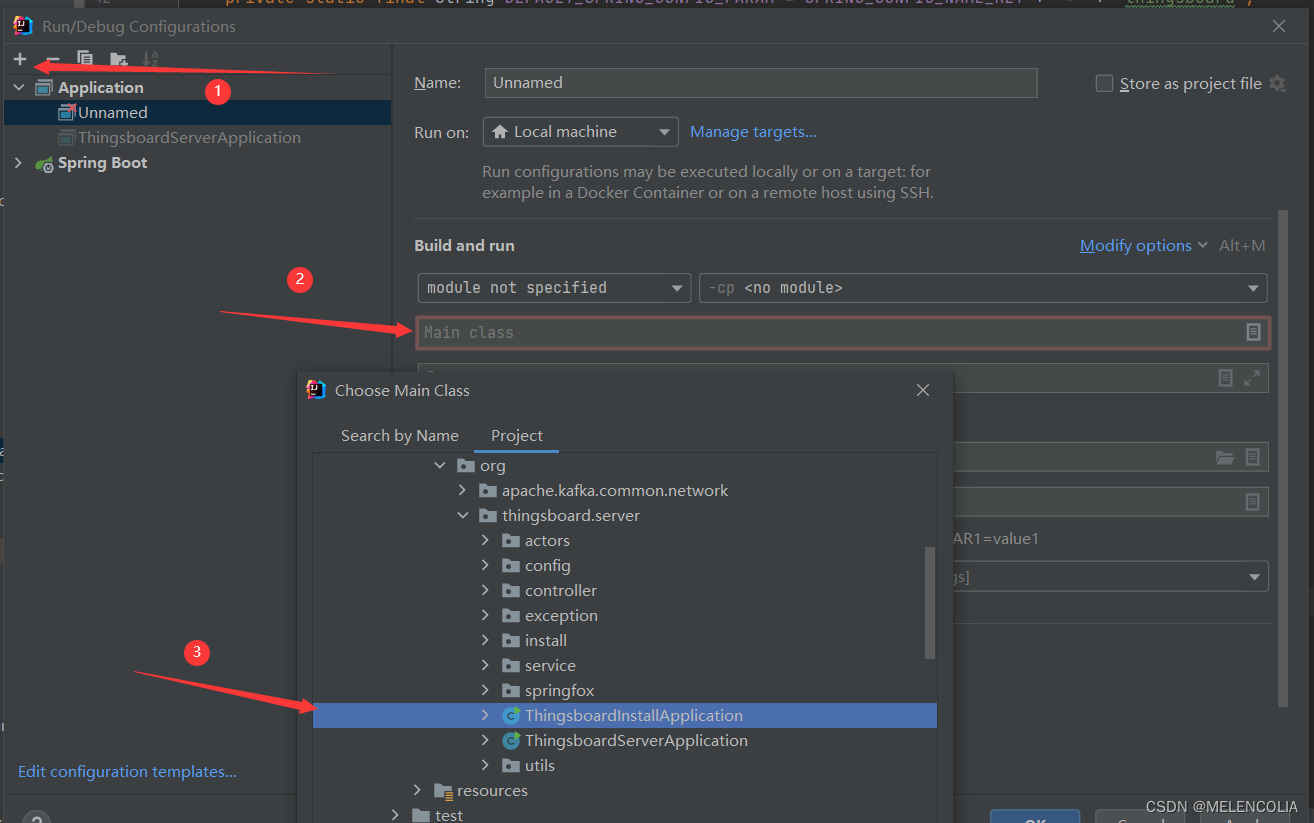Image resolution: width=1314 pixels, height=823 pixels.
Task: Insert macro into the working directory field
Action: coord(1253,457)
